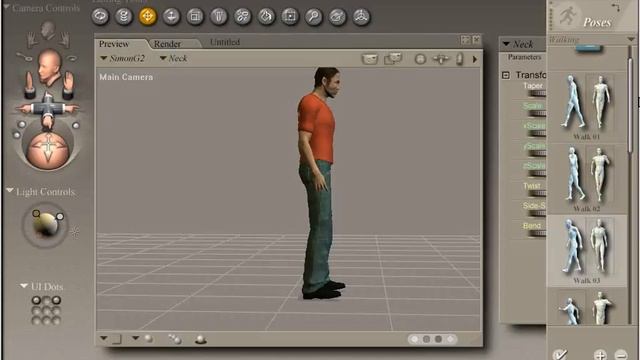Click the third UI dot in the top row
640x360 pixels.
(56, 300)
